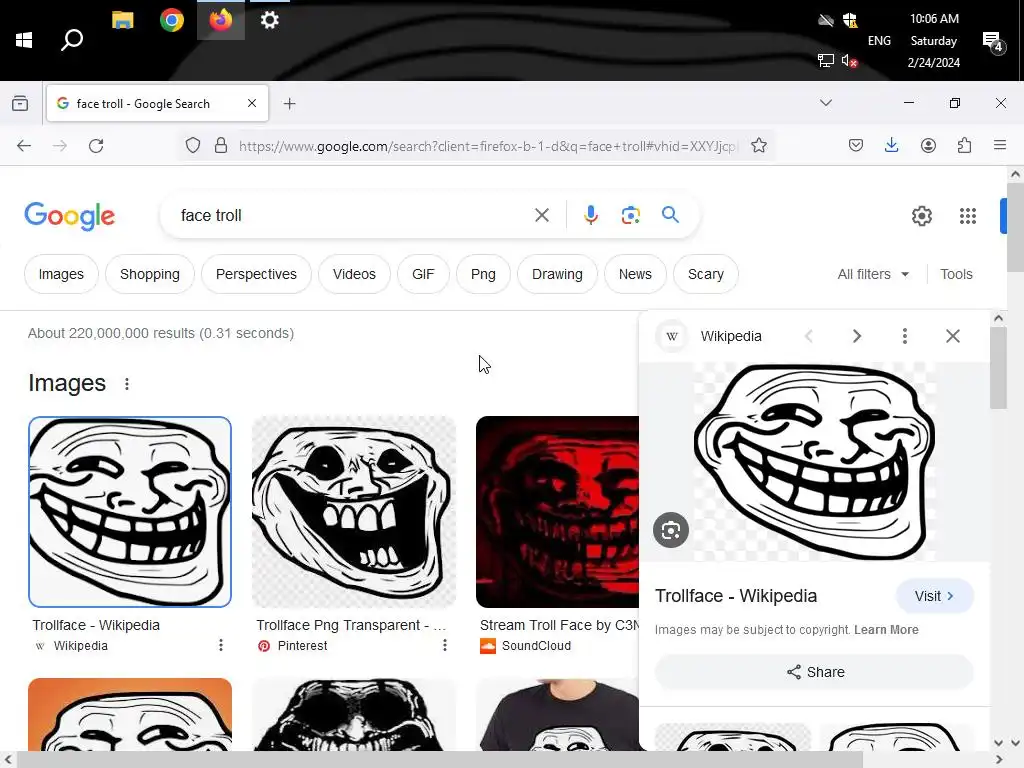Expand the All filters dropdown
This screenshot has height=768, width=1024.
[873, 274]
